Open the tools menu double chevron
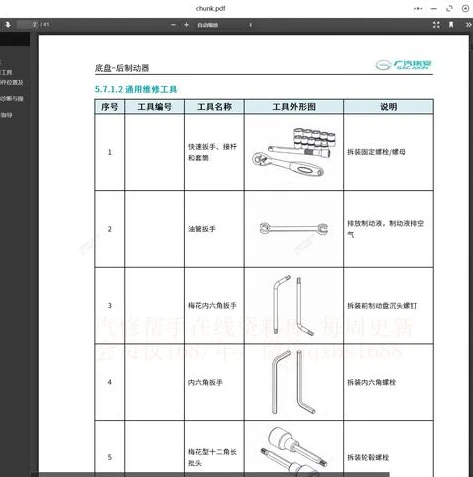The width and height of the screenshot is (473, 477). click(468, 25)
